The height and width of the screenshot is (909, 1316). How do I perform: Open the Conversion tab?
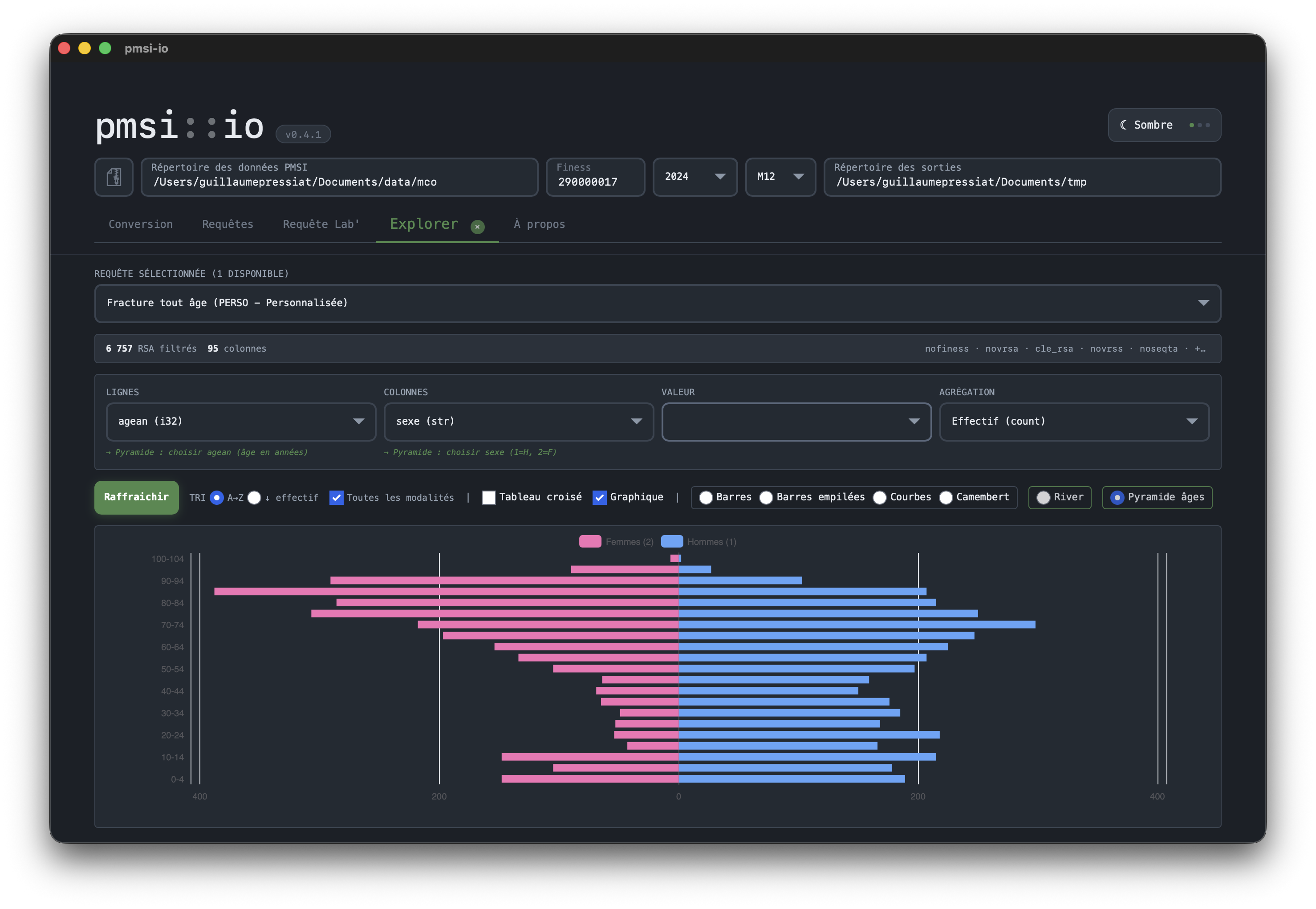pyautogui.click(x=141, y=224)
